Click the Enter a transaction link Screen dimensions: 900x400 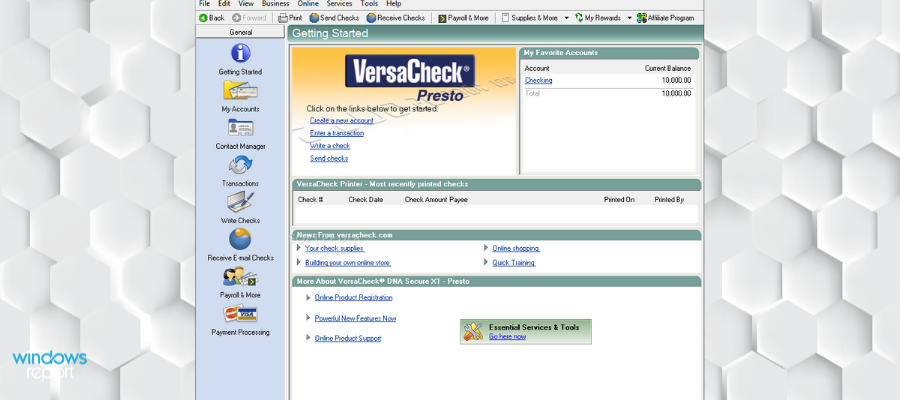(x=337, y=133)
